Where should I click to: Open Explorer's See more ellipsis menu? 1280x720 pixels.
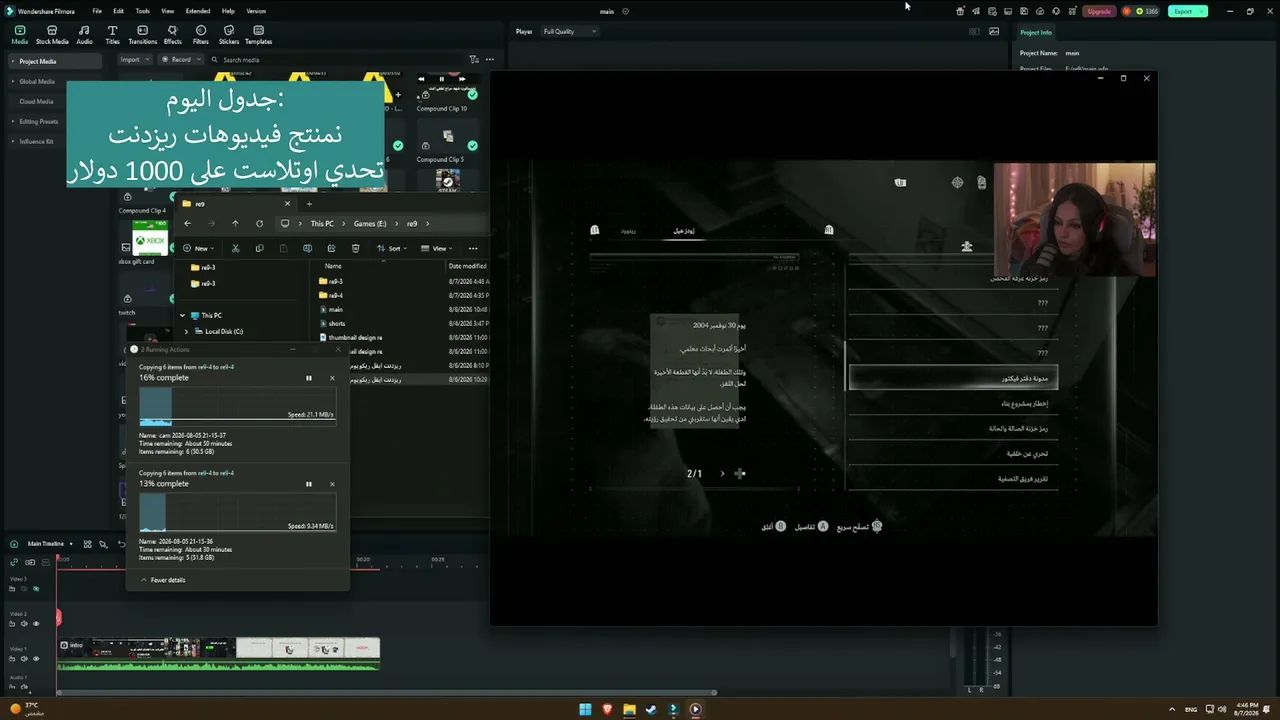coord(473,248)
